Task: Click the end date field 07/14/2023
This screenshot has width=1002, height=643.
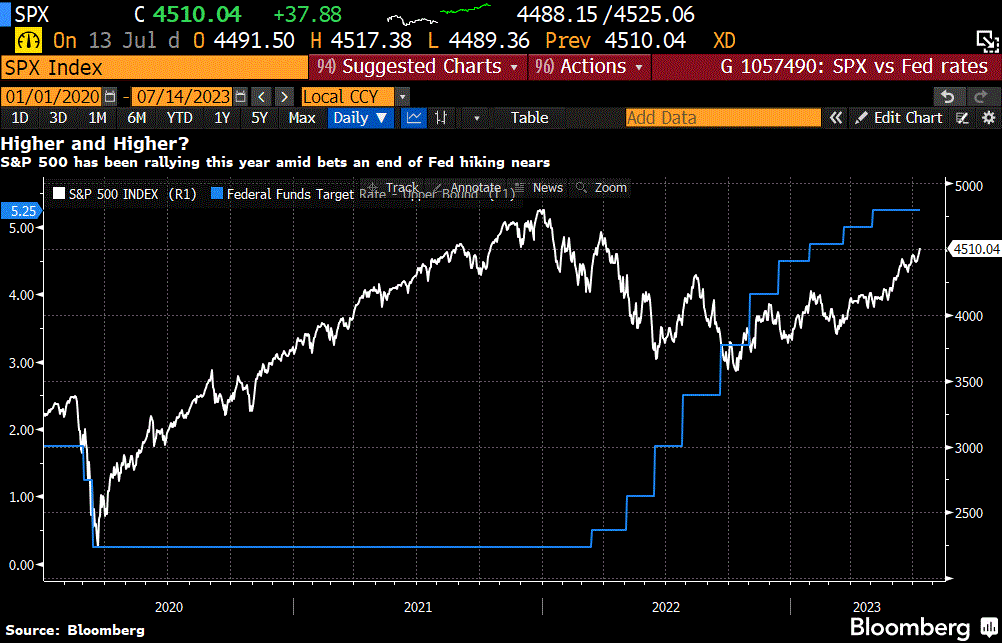Action: coord(183,97)
